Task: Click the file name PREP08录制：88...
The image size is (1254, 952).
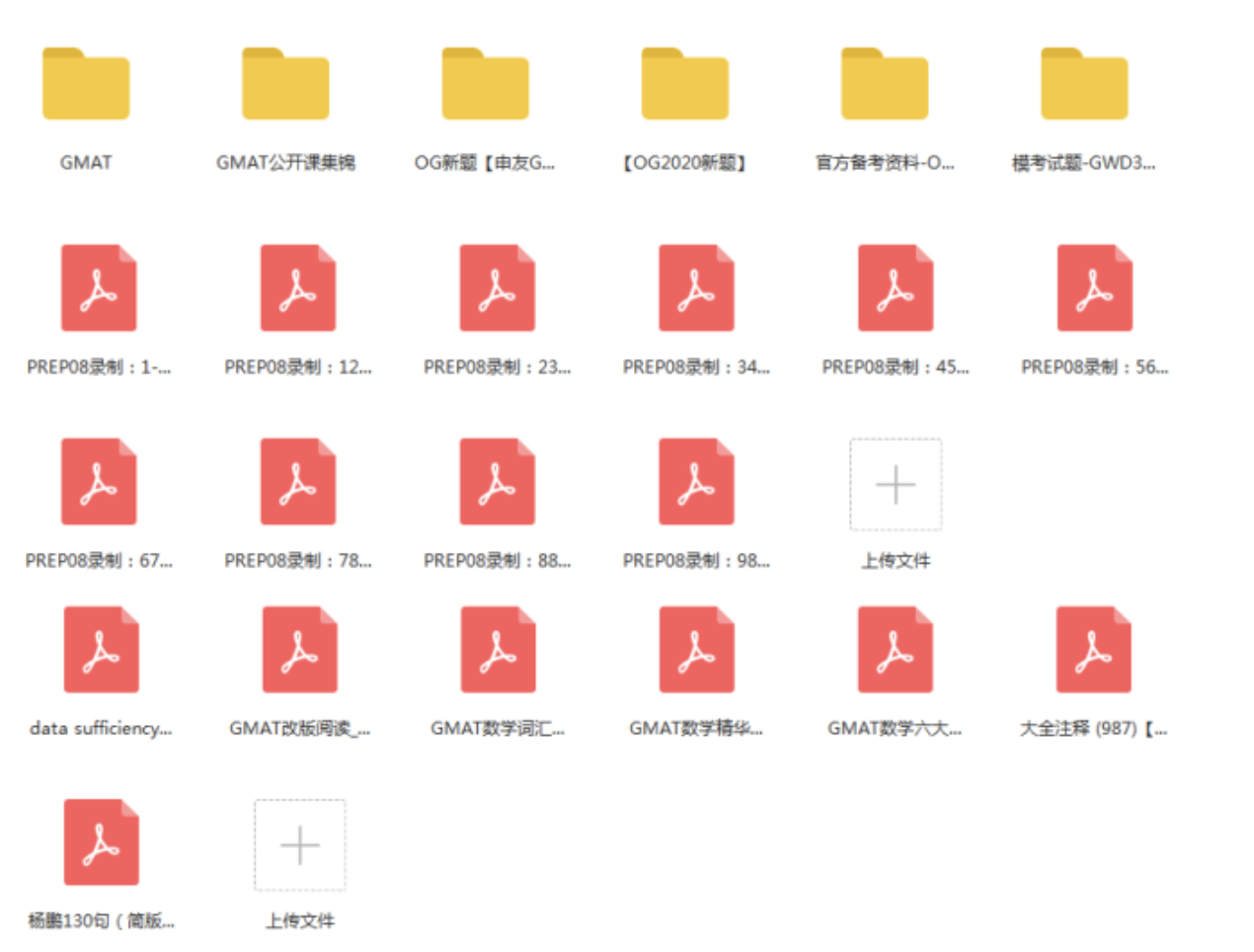Action: click(498, 561)
